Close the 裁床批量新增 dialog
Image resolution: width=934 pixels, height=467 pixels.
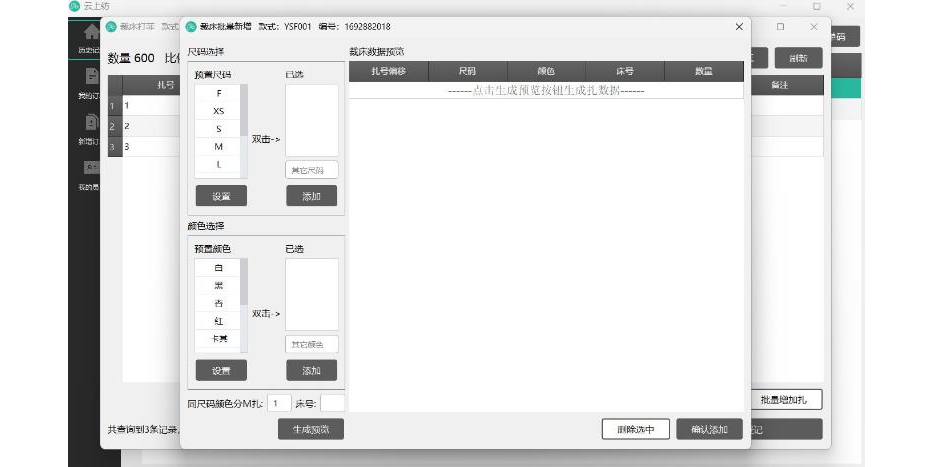pyautogui.click(x=739, y=26)
